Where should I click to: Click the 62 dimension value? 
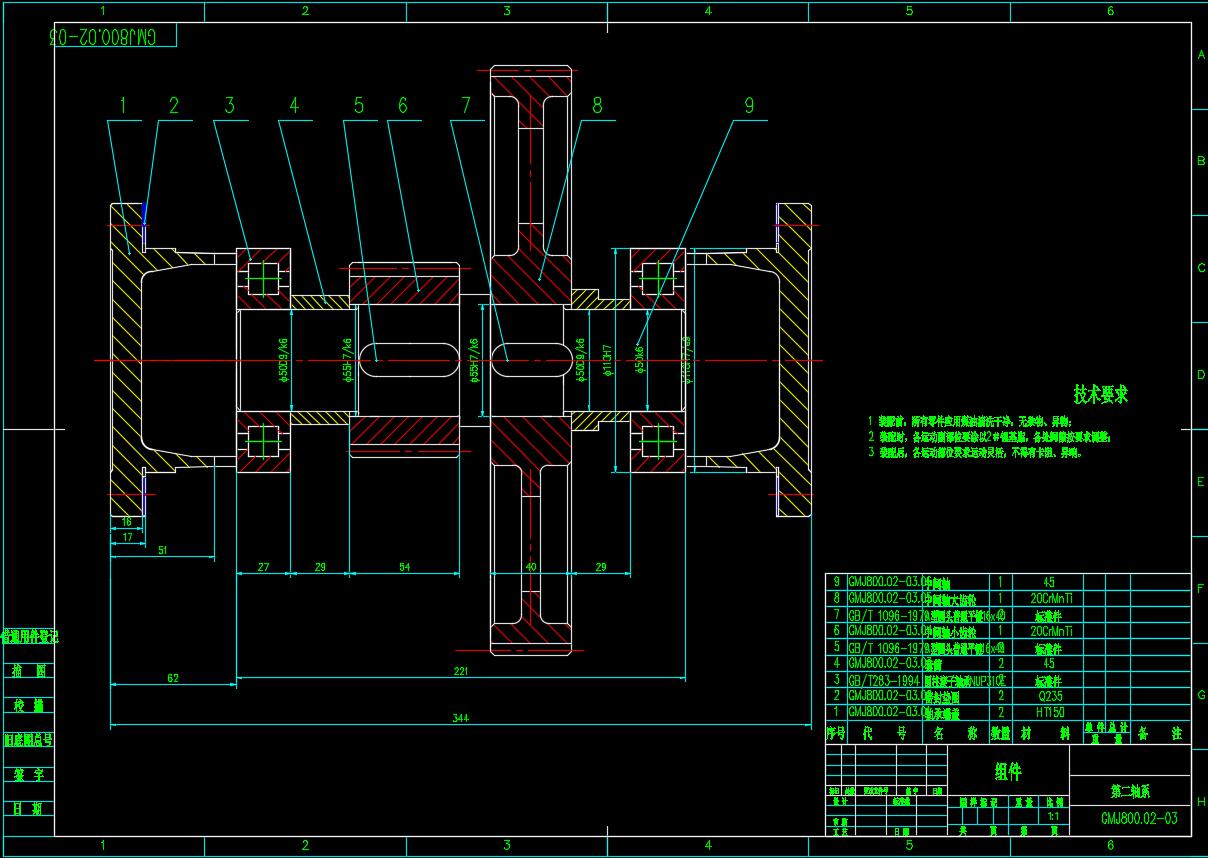tap(173, 678)
